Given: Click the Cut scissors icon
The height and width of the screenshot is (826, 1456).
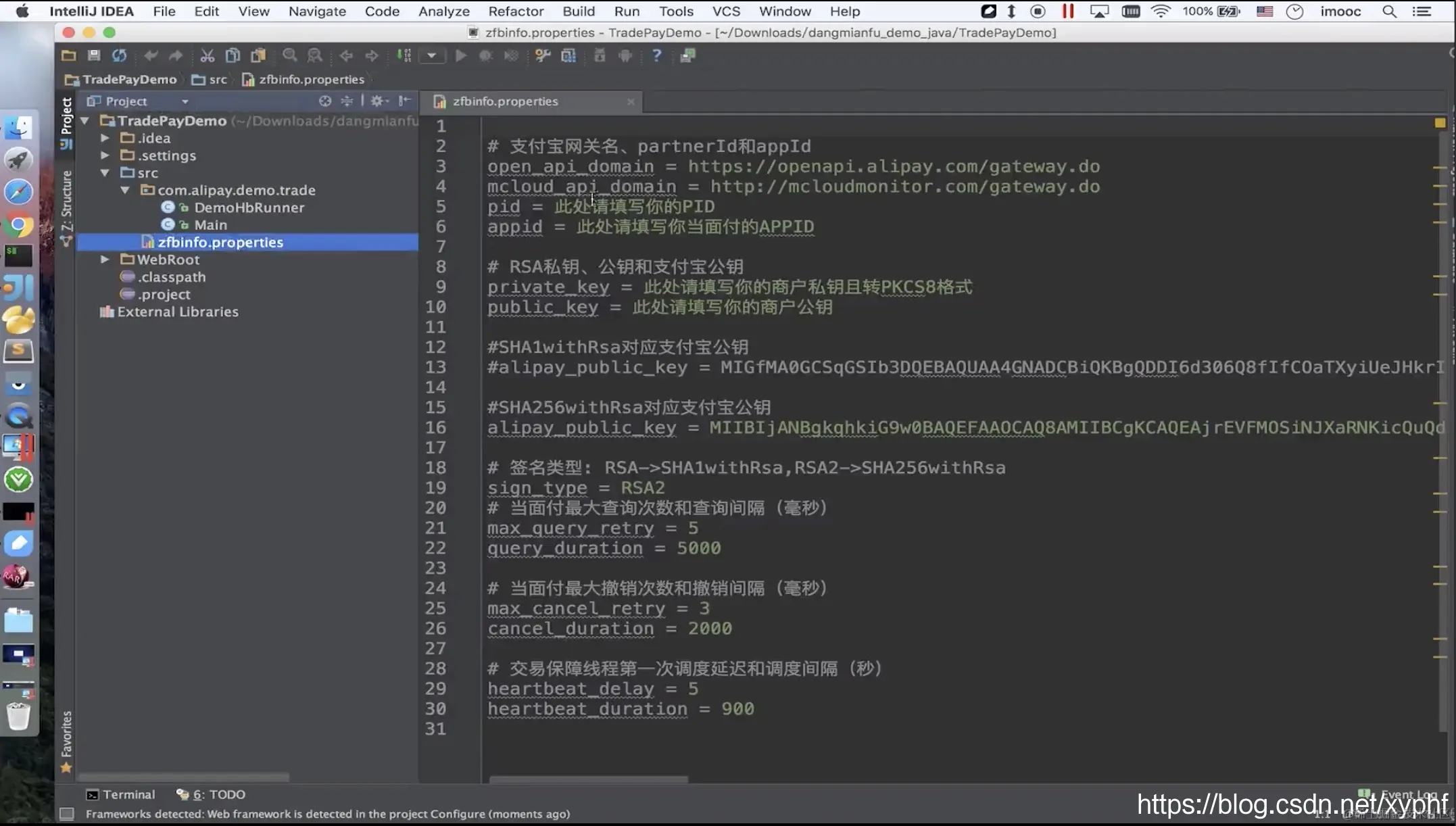Looking at the screenshot, I should point(207,55).
